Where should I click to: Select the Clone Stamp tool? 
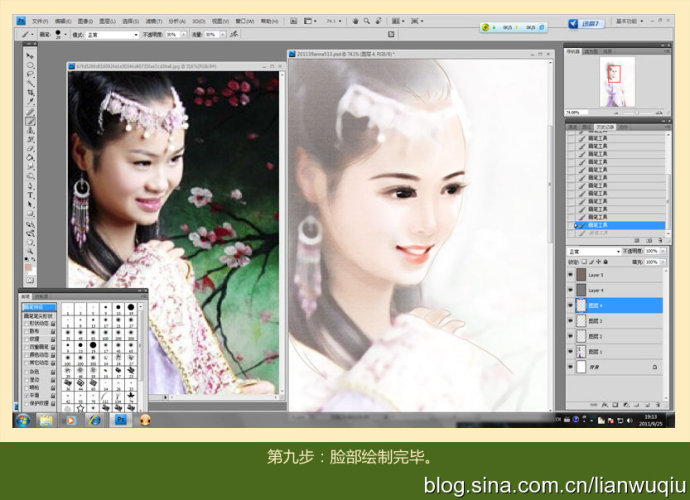pyautogui.click(x=30, y=130)
